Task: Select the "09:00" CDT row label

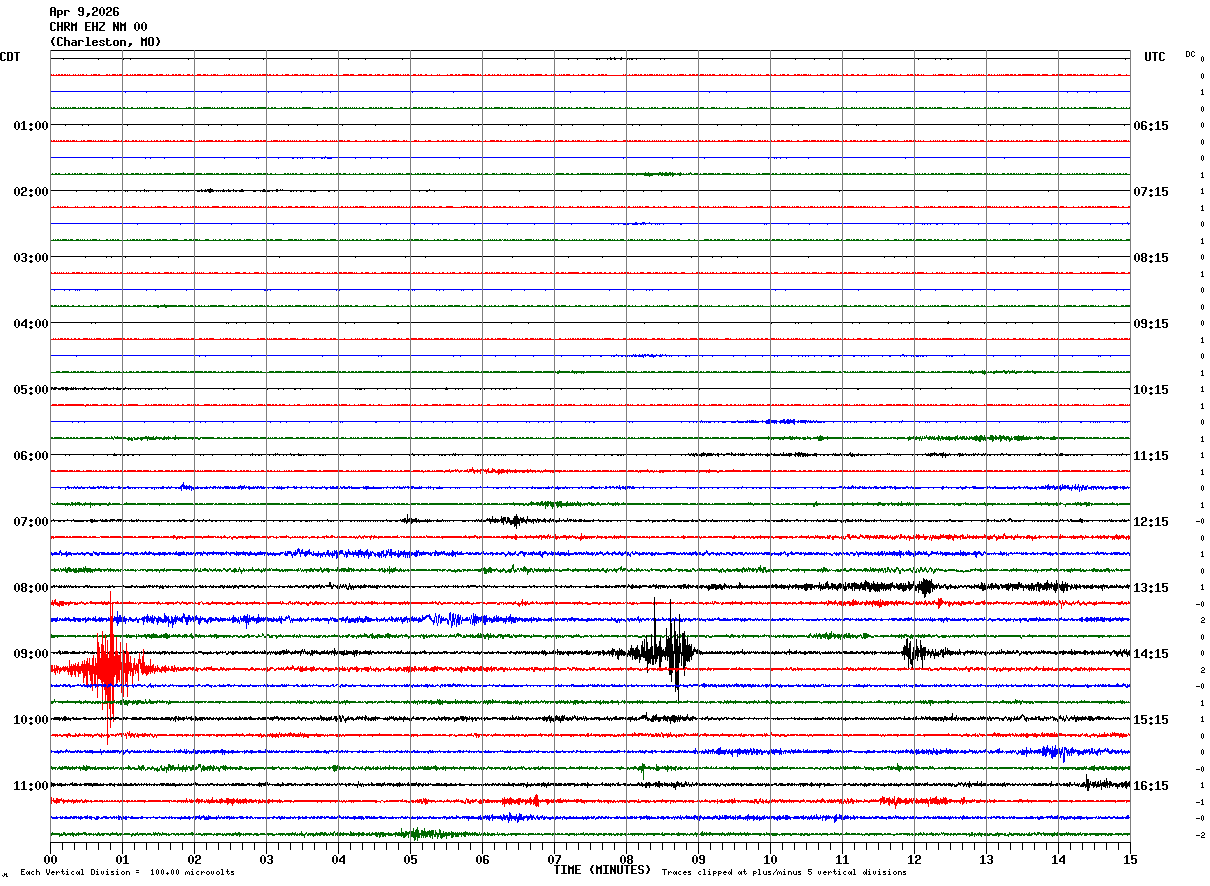Action: pos(31,654)
